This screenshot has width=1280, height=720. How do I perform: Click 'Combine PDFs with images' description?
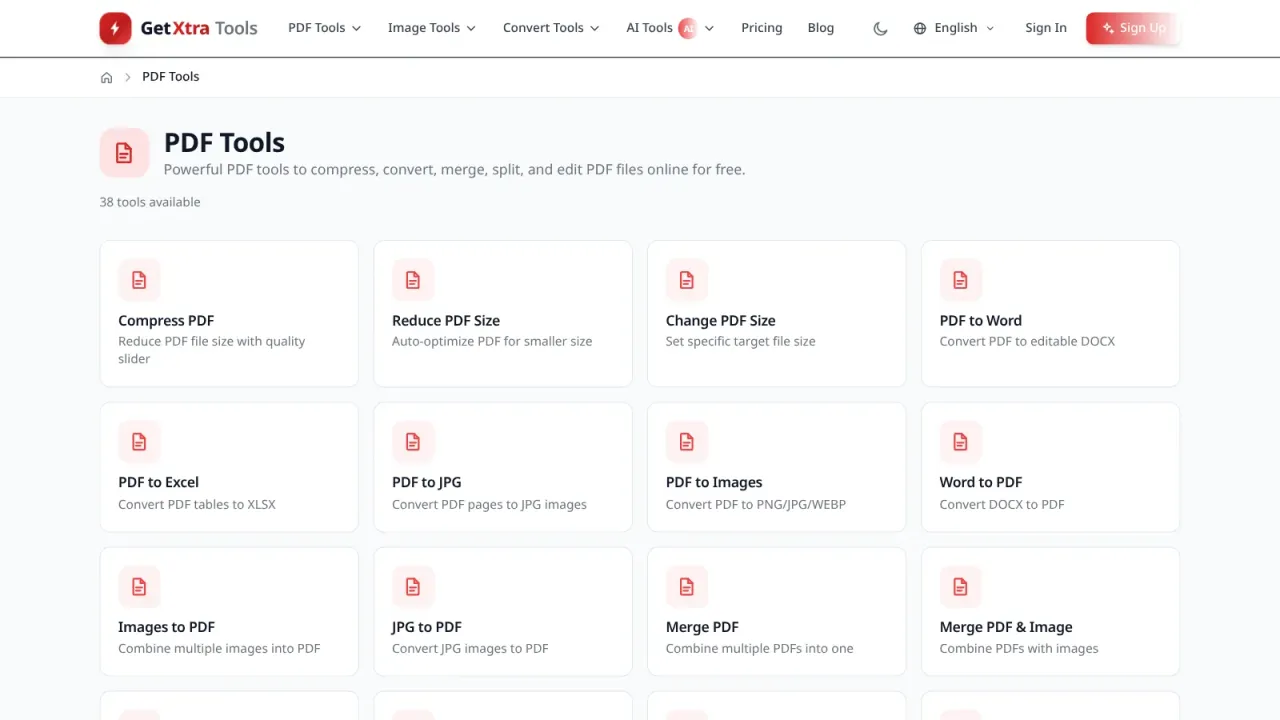tap(1019, 649)
